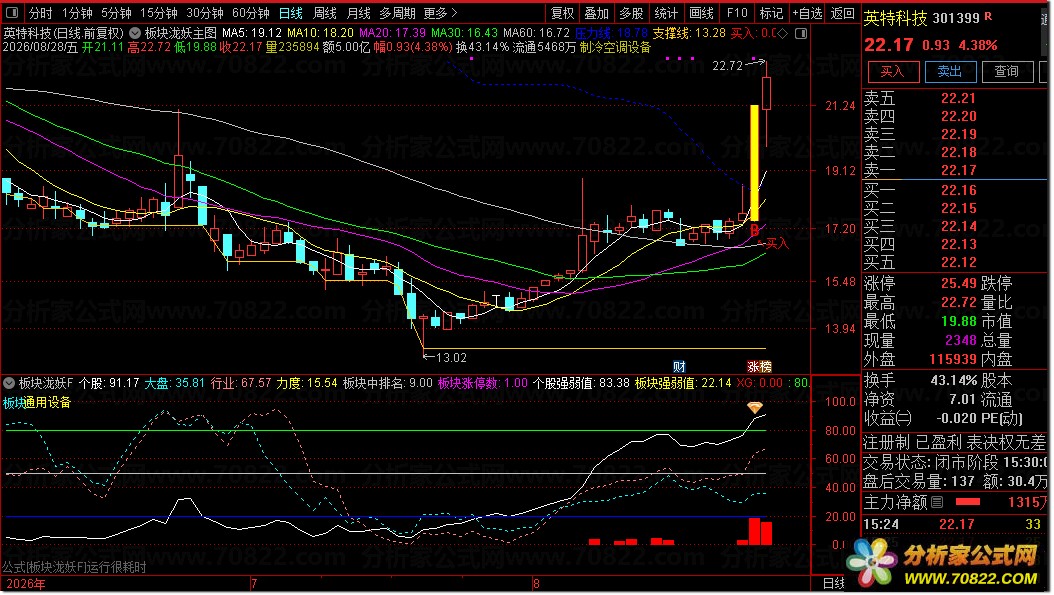1054x595 pixels.
Task: Open the 统计 statistics tool
Action: tap(665, 13)
